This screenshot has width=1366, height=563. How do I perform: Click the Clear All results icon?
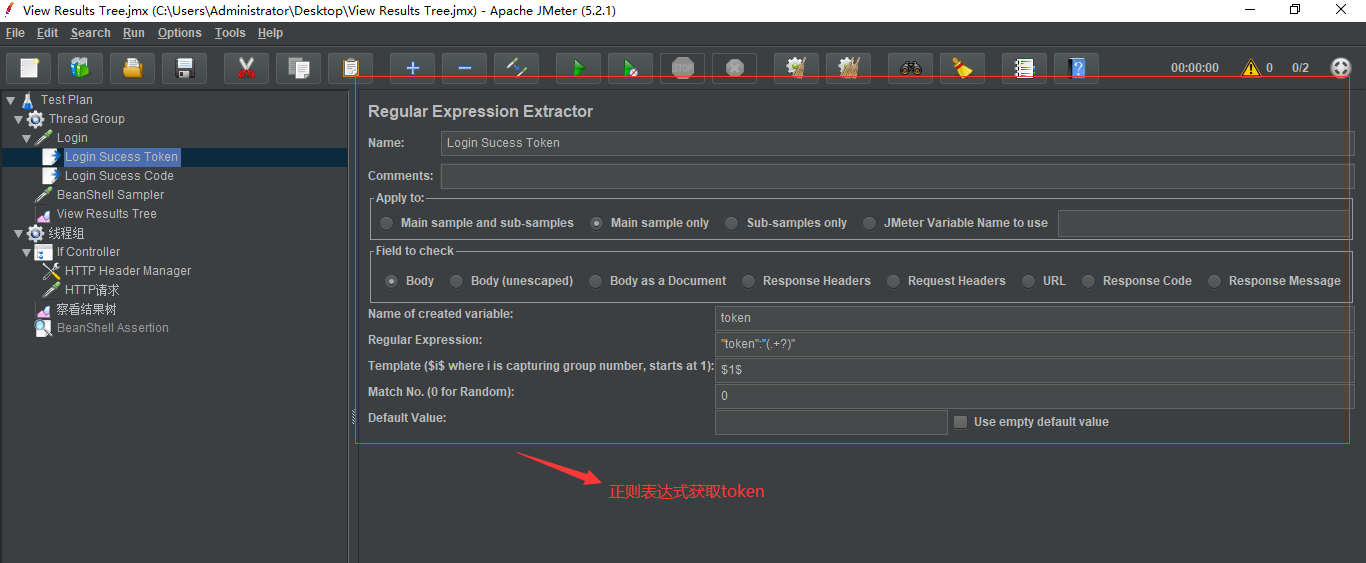point(848,68)
